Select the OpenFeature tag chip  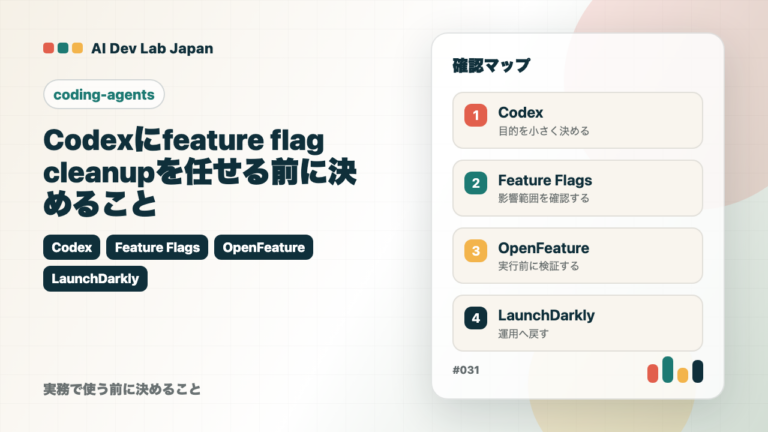point(264,247)
